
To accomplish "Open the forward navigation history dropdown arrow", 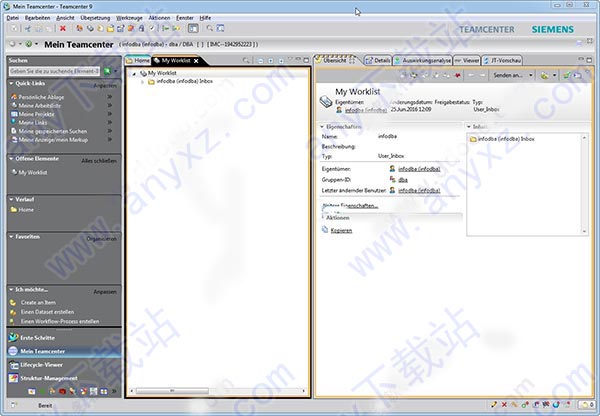I will point(36,44).
